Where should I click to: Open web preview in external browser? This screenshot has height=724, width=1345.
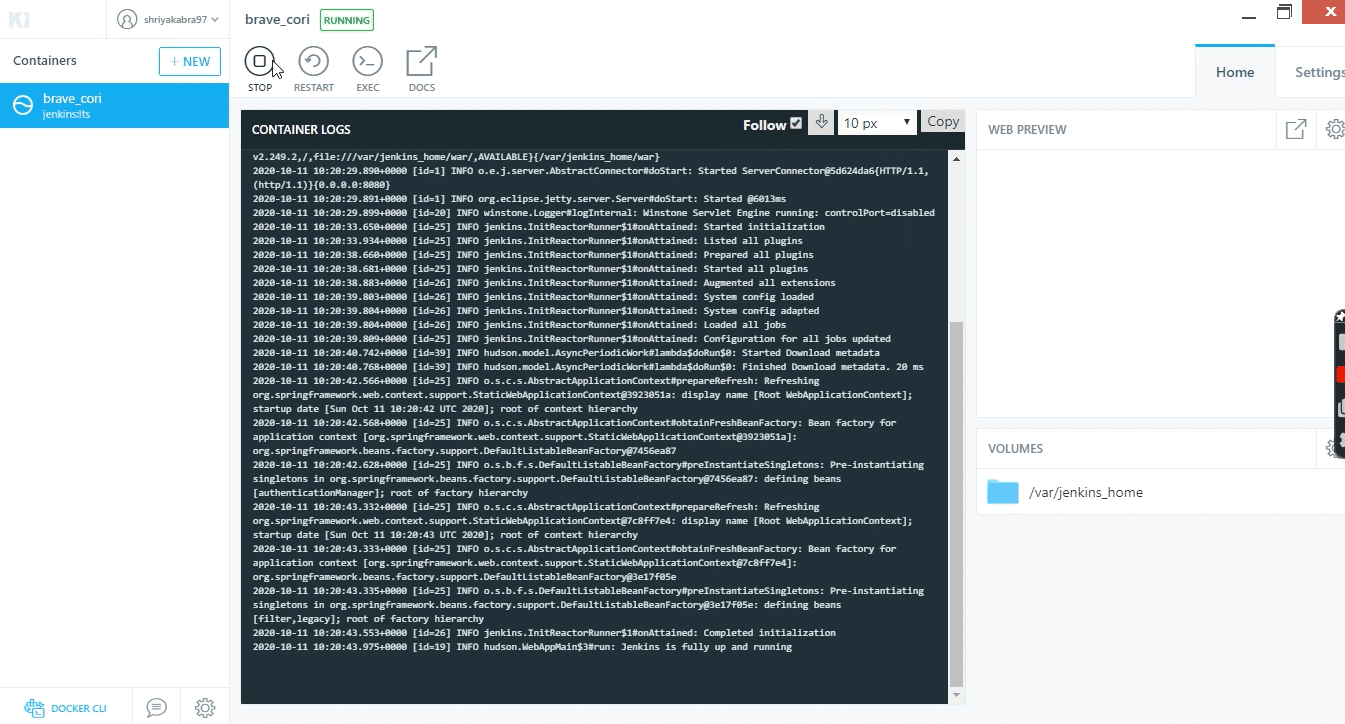coord(1296,129)
